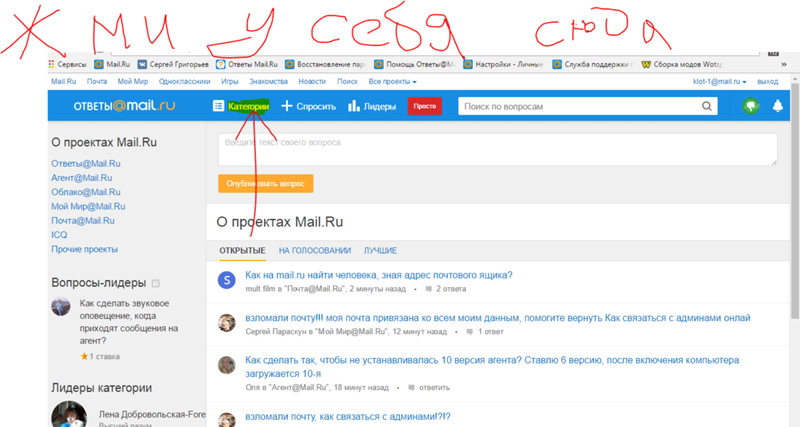Click Оля's avatar in the question list
Image resolution: width=800 pixels, height=427 pixels.
click(227, 365)
